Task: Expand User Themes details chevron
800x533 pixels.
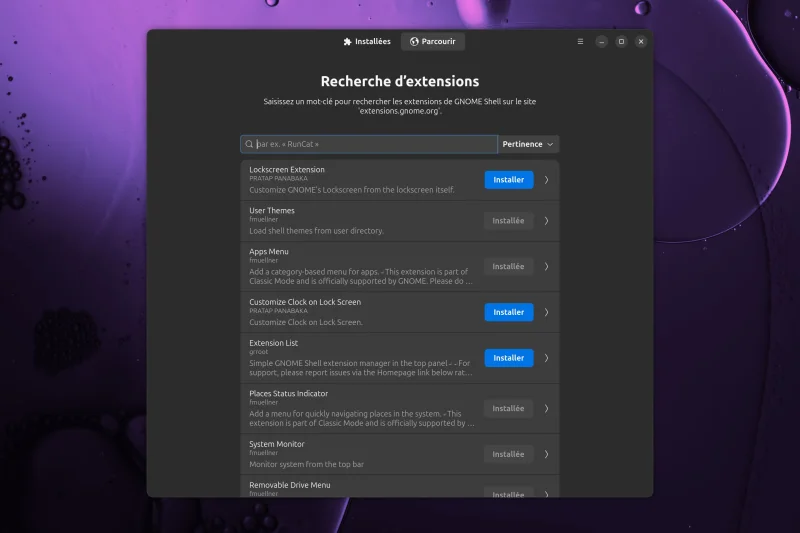Action: pyautogui.click(x=546, y=221)
